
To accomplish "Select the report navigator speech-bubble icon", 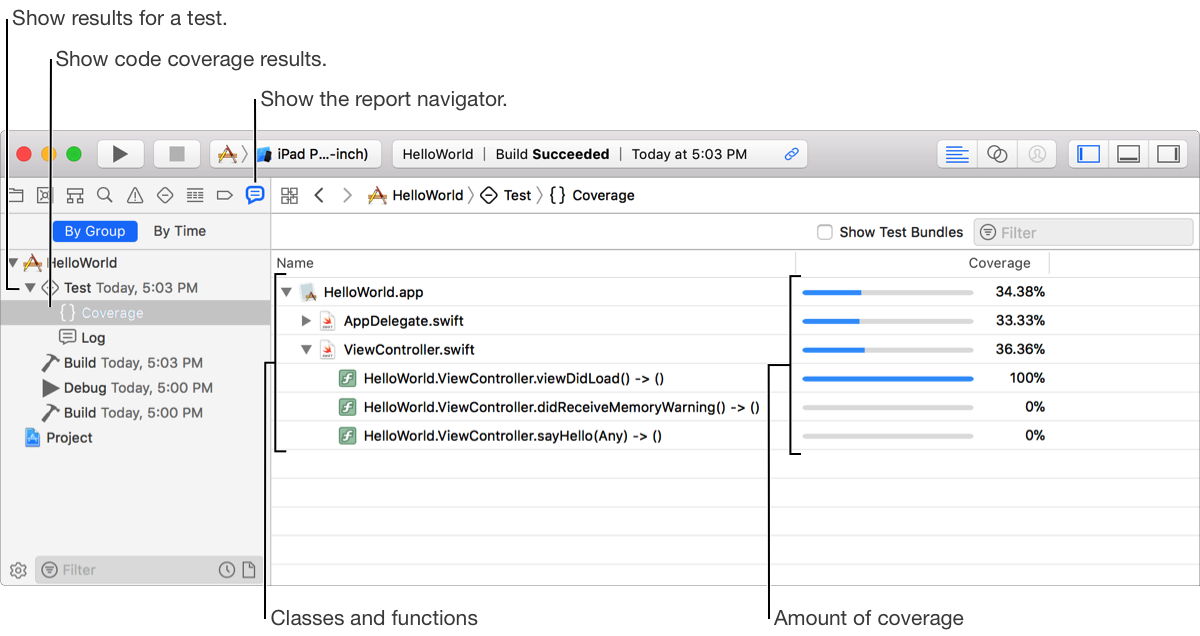I will [x=255, y=195].
